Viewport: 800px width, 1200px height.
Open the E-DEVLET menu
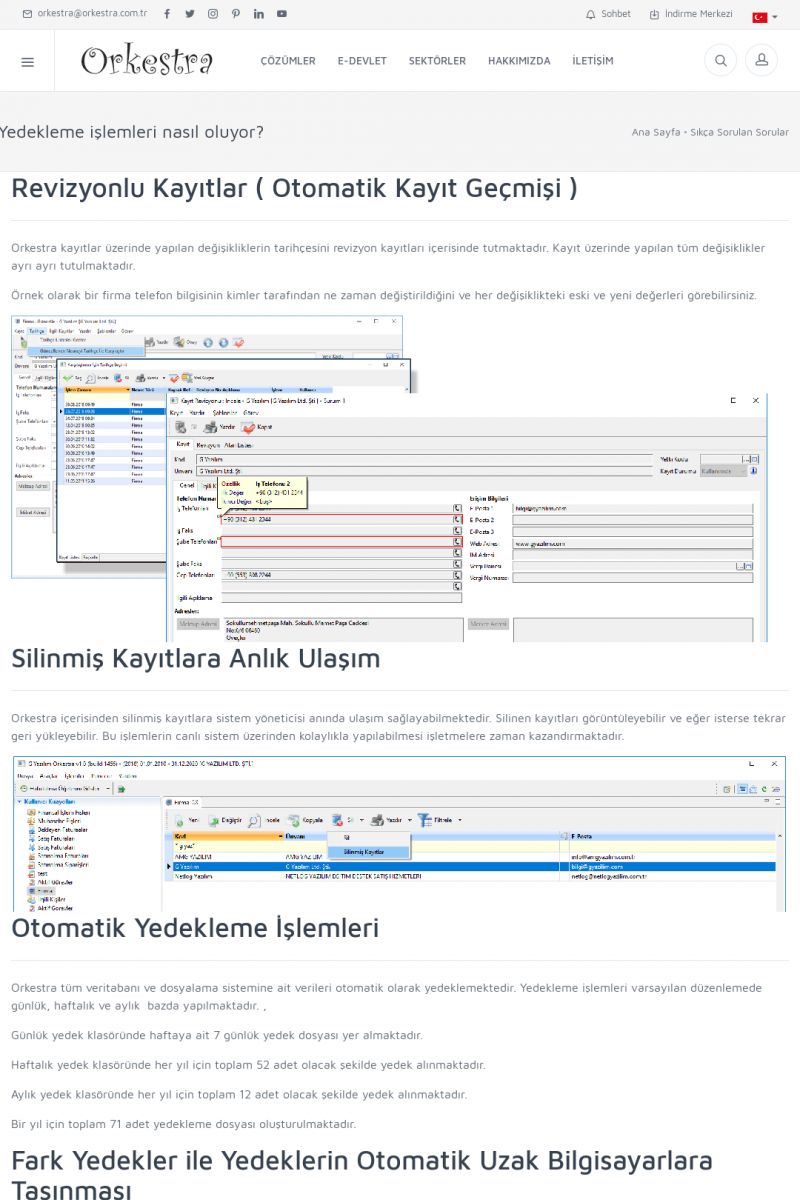[x=362, y=61]
